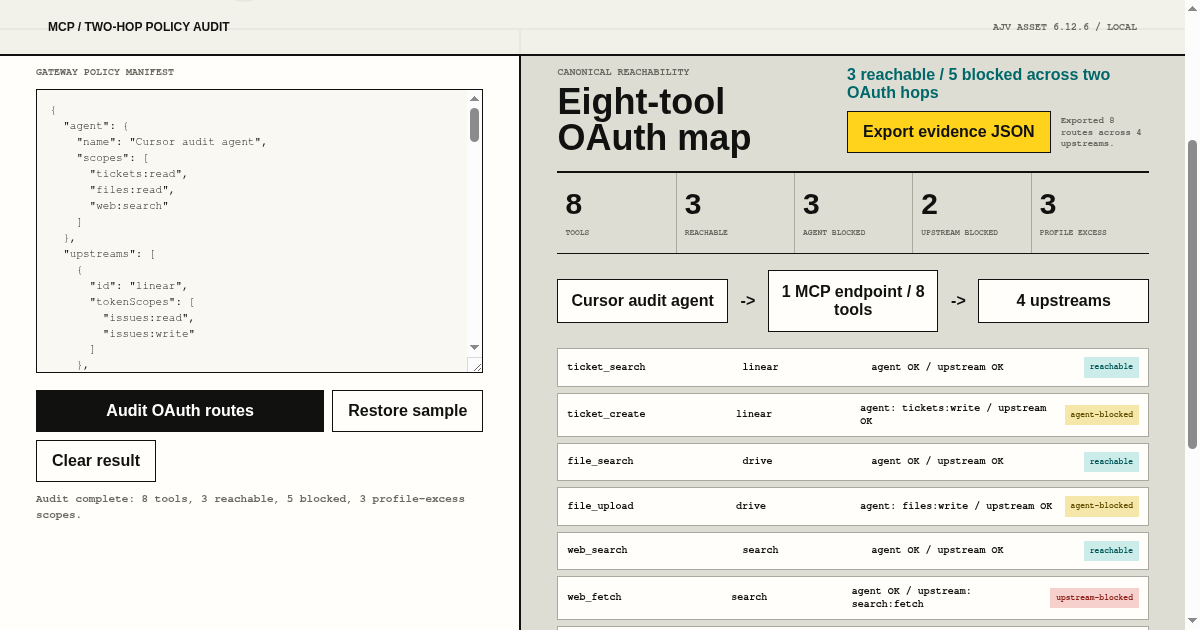Viewport: 1200px width, 630px height.
Task: Click the file_search tool name
Action: click(600, 461)
